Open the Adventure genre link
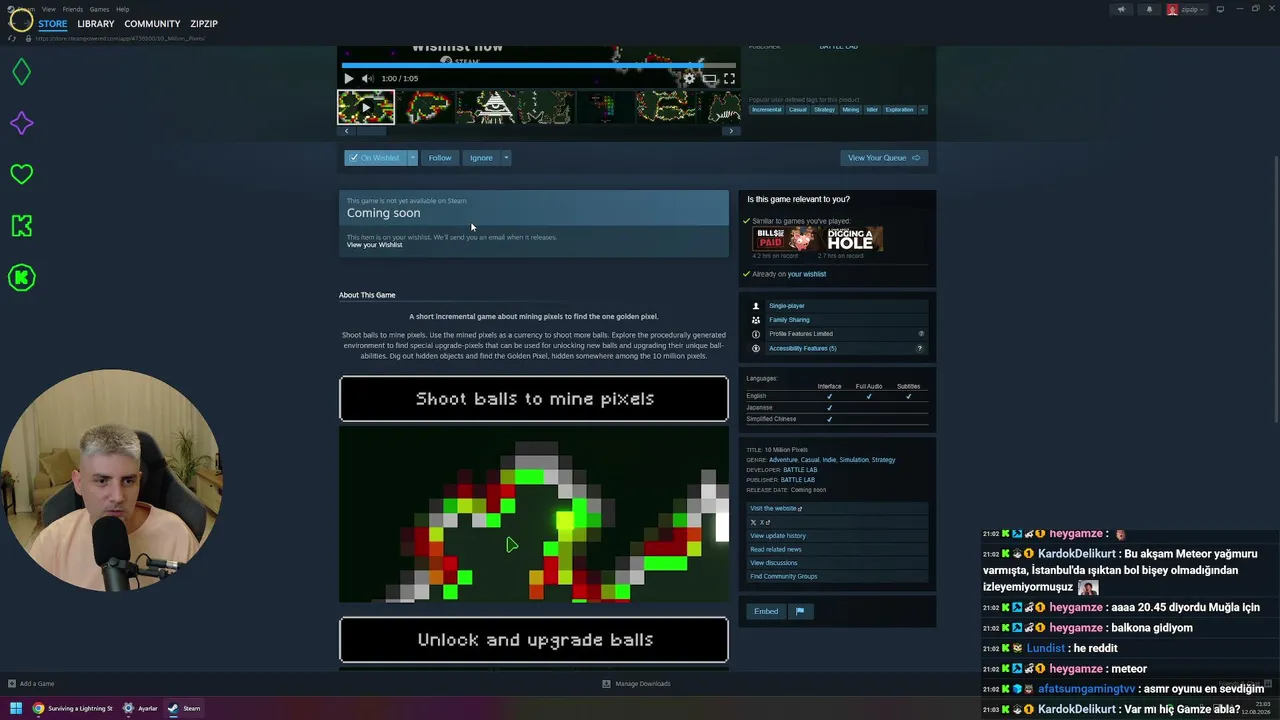The image size is (1280, 720). [x=783, y=460]
